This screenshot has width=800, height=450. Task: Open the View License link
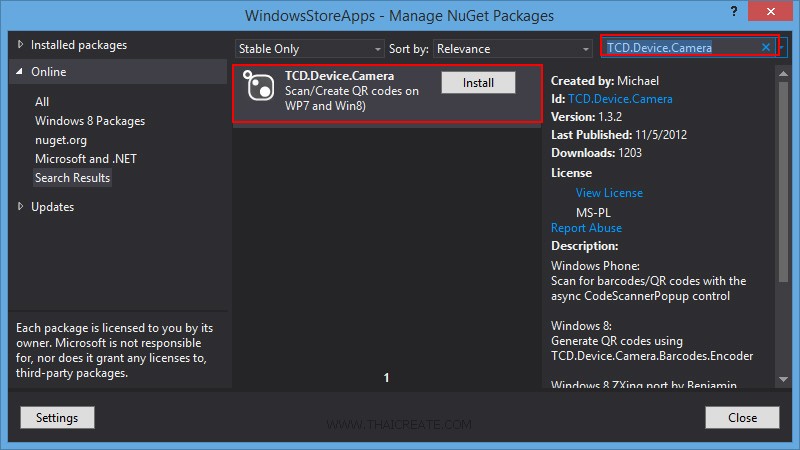[609, 193]
